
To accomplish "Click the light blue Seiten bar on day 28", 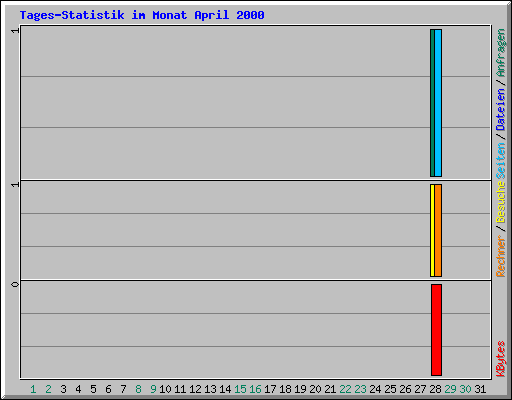I will 438,103.
